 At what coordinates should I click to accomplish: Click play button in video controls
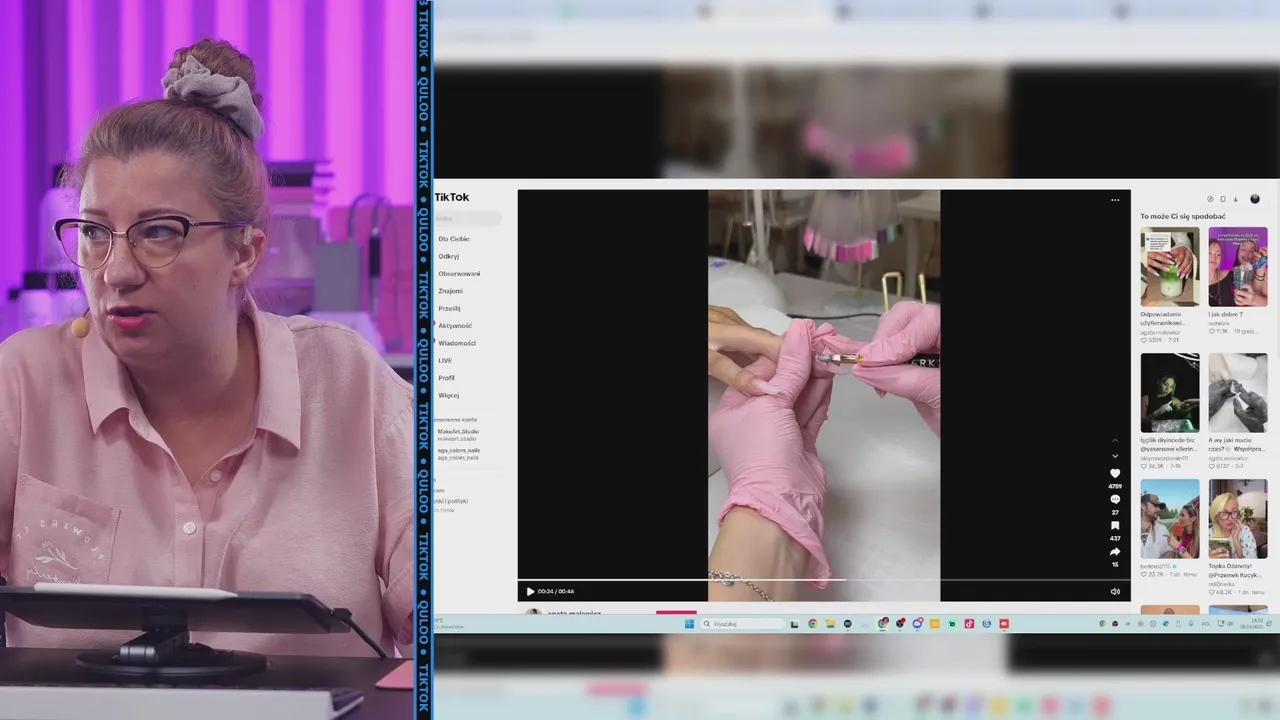coord(530,591)
